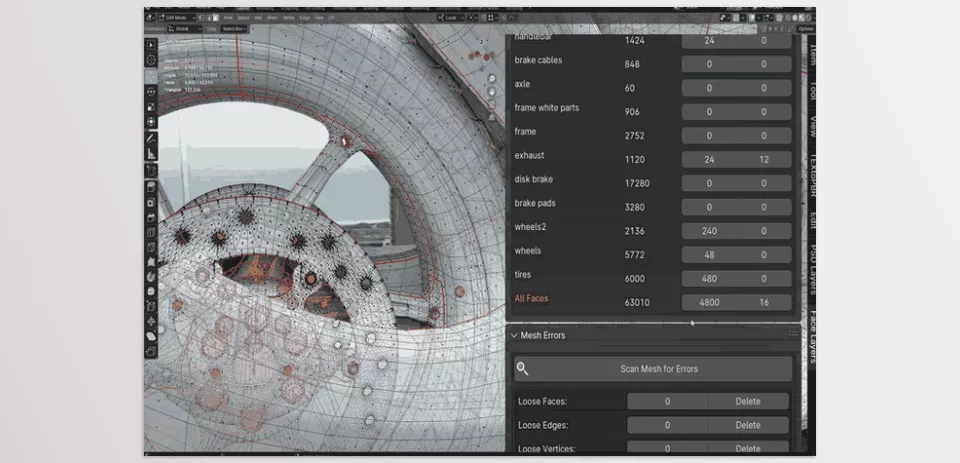Open the View menu
The image size is (960, 463).
click(228, 18)
